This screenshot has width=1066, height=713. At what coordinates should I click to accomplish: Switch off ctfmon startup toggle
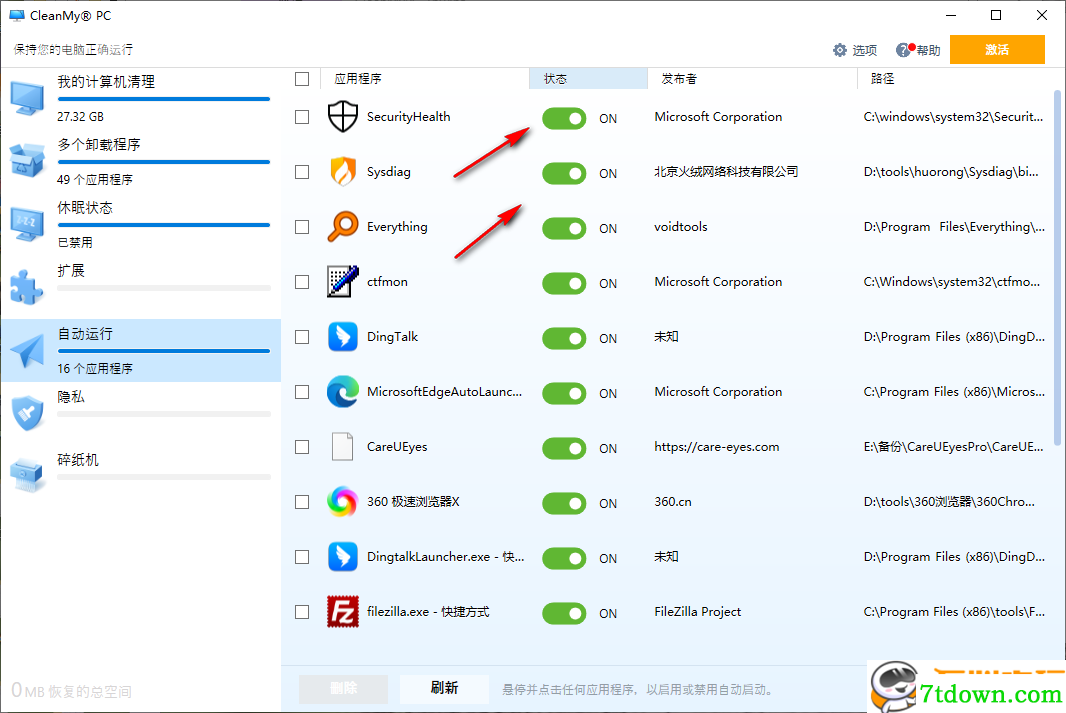pyautogui.click(x=564, y=283)
